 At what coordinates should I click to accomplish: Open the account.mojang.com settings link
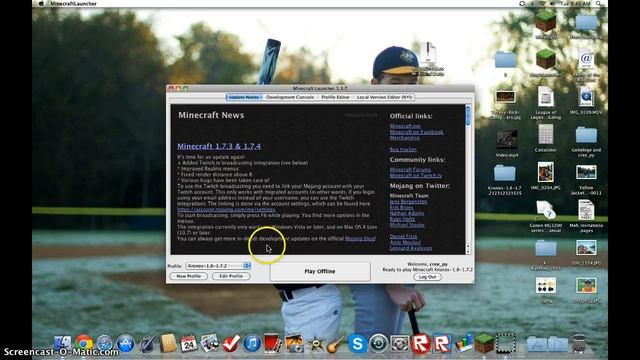(226, 209)
